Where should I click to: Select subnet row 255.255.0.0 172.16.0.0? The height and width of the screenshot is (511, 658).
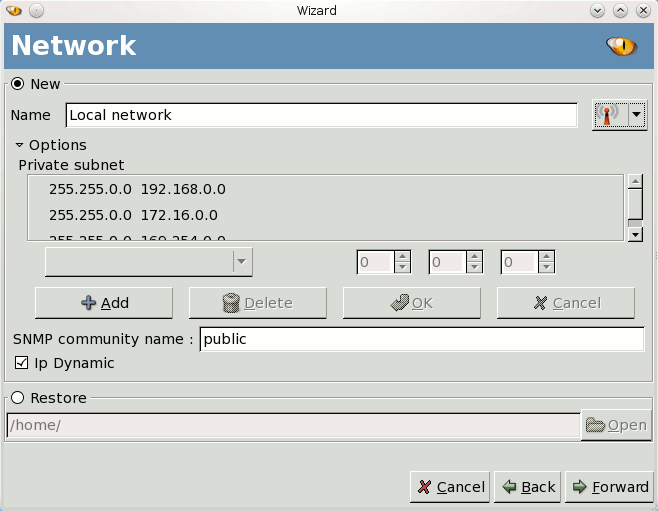[325, 215]
